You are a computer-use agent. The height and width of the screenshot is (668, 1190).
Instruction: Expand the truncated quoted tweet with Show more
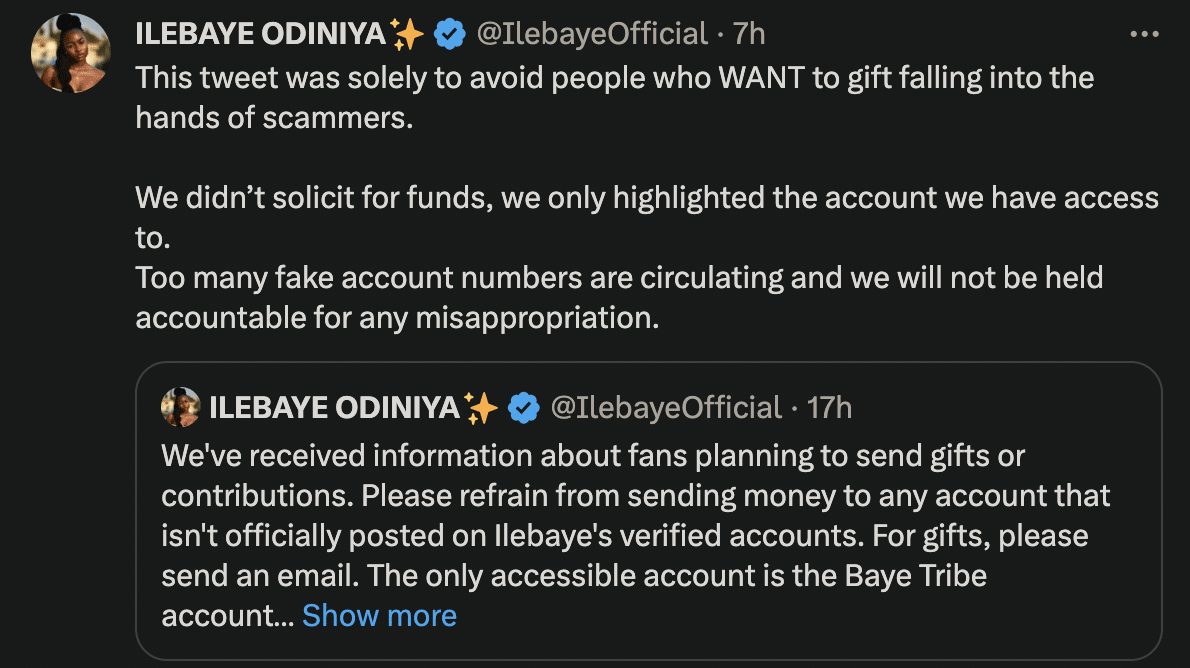(x=379, y=616)
